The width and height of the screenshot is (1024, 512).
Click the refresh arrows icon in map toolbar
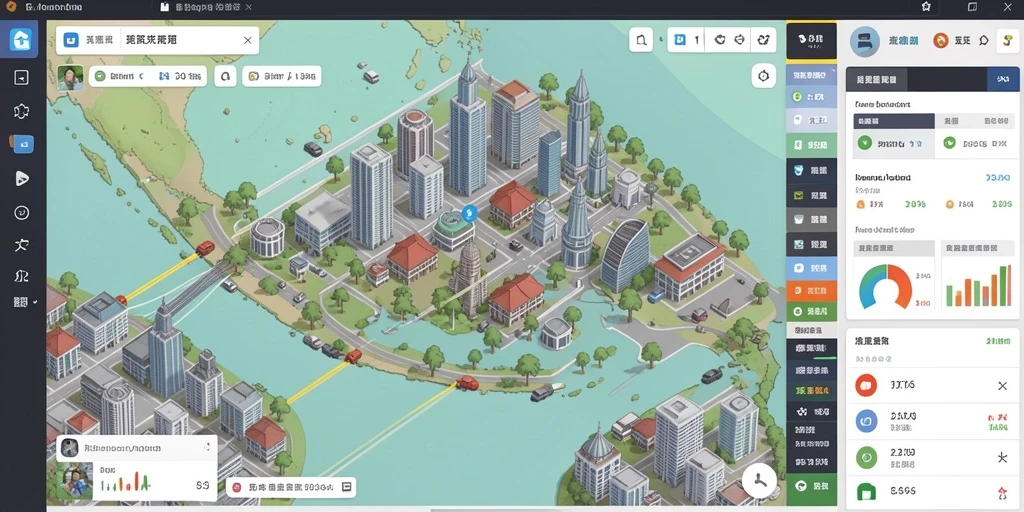[763, 40]
